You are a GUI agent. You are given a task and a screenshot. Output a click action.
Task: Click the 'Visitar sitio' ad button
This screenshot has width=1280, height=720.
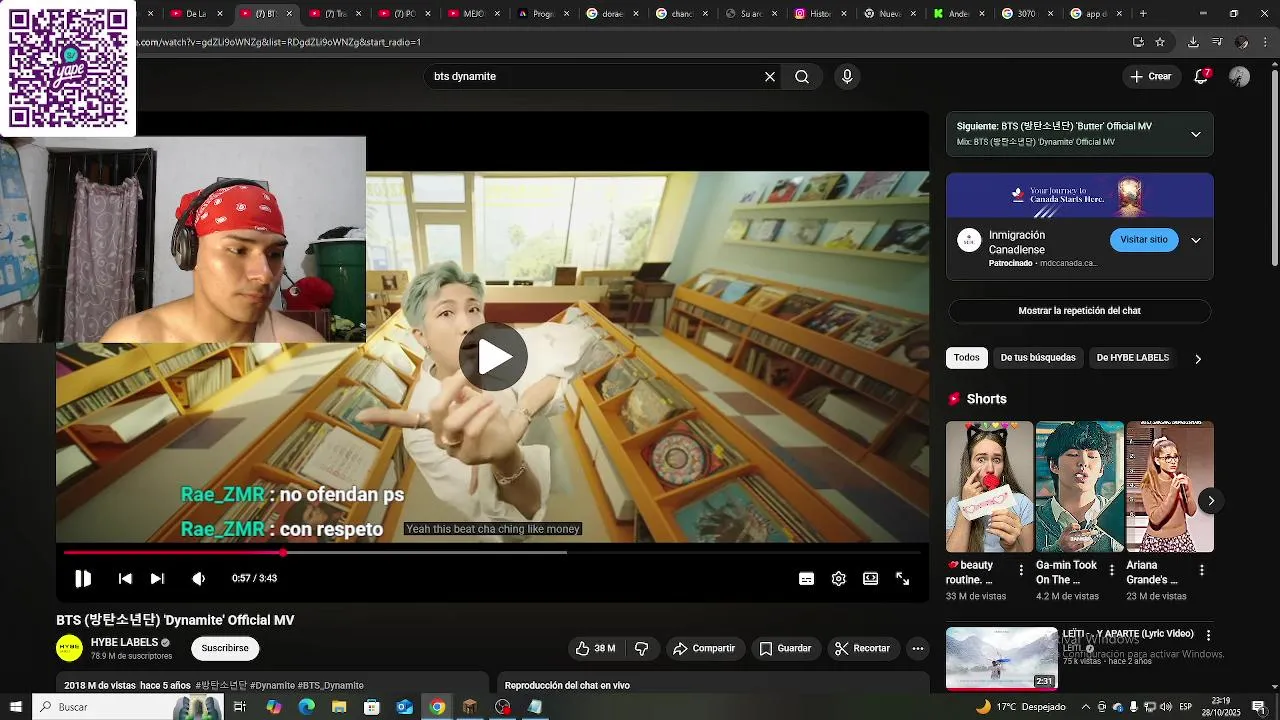coord(1144,240)
